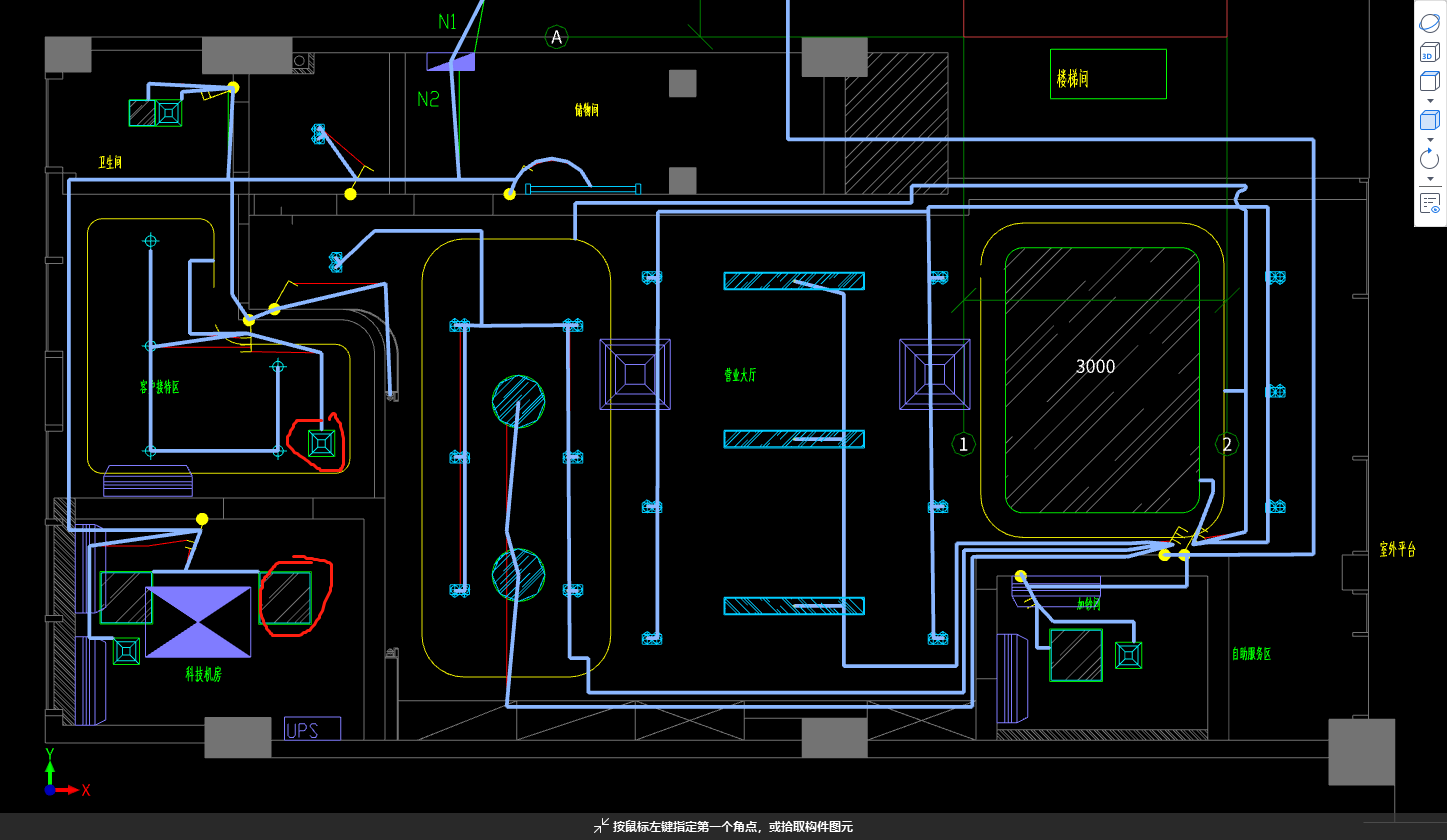
Task: Select the hatched box beside 楼梯间
Action: pos(896,123)
